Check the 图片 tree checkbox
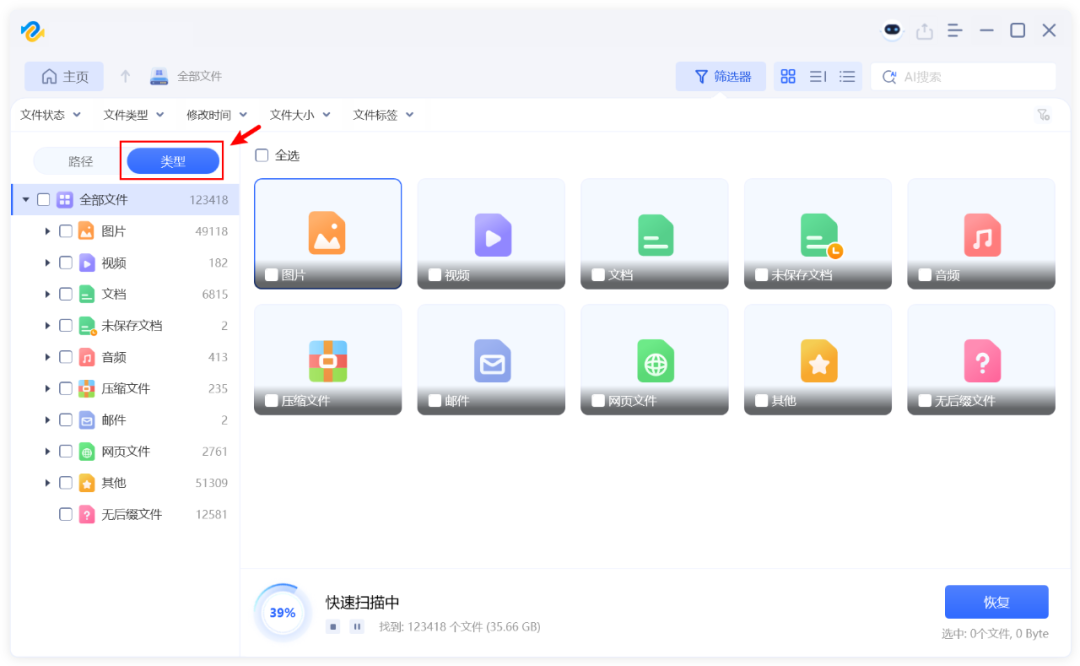The width and height of the screenshot is (1080, 666). (65, 231)
